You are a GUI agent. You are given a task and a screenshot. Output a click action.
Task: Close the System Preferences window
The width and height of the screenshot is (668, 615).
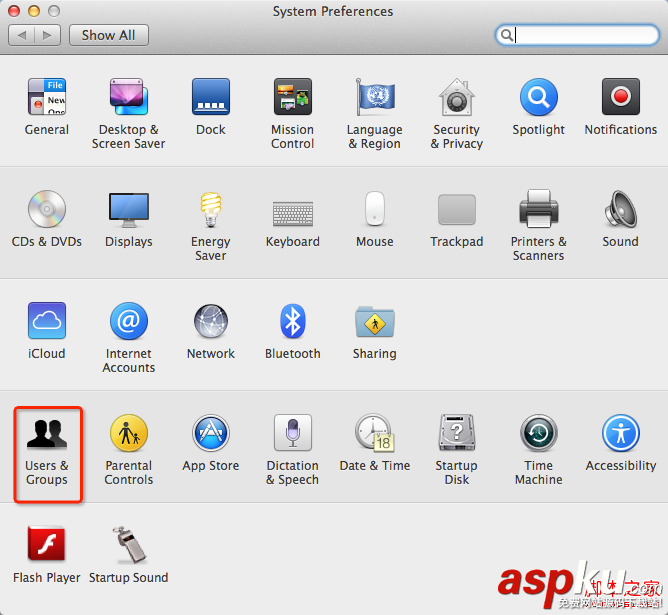click(x=14, y=11)
